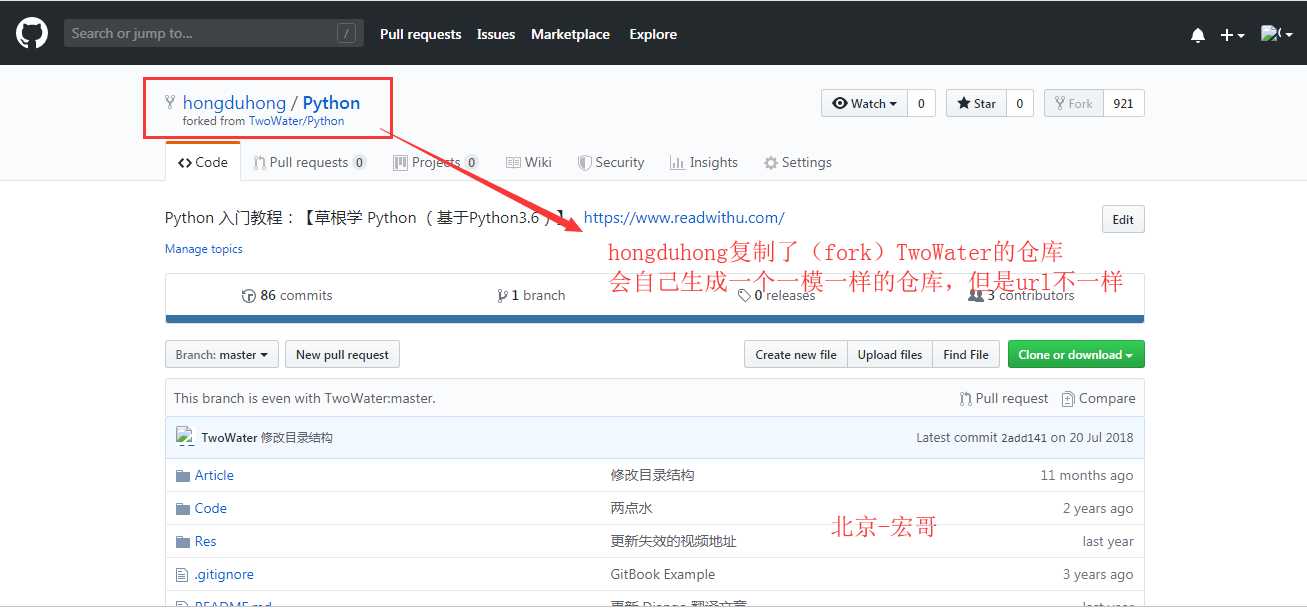Switch to the Security tab

(611, 162)
